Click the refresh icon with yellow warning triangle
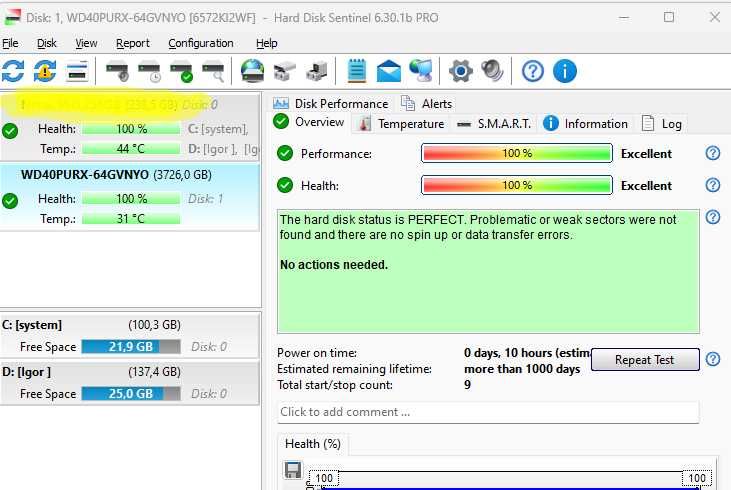 (45, 71)
